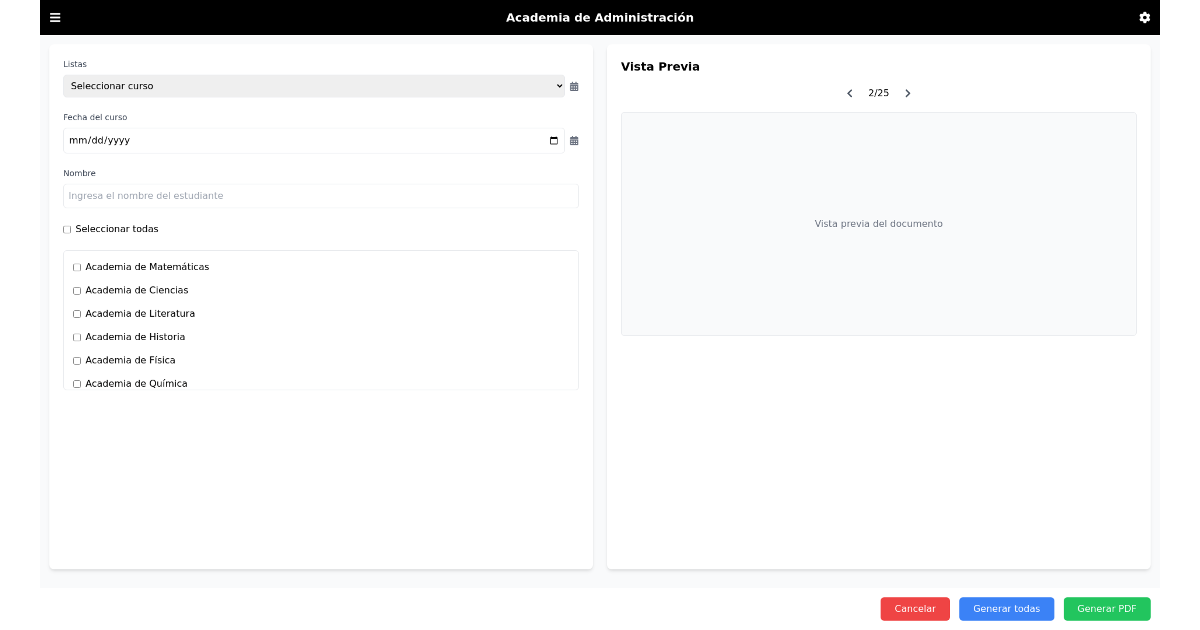Check Academia de Química
The height and width of the screenshot is (630, 1200).
pyautogui.click(x=77, y=383)
